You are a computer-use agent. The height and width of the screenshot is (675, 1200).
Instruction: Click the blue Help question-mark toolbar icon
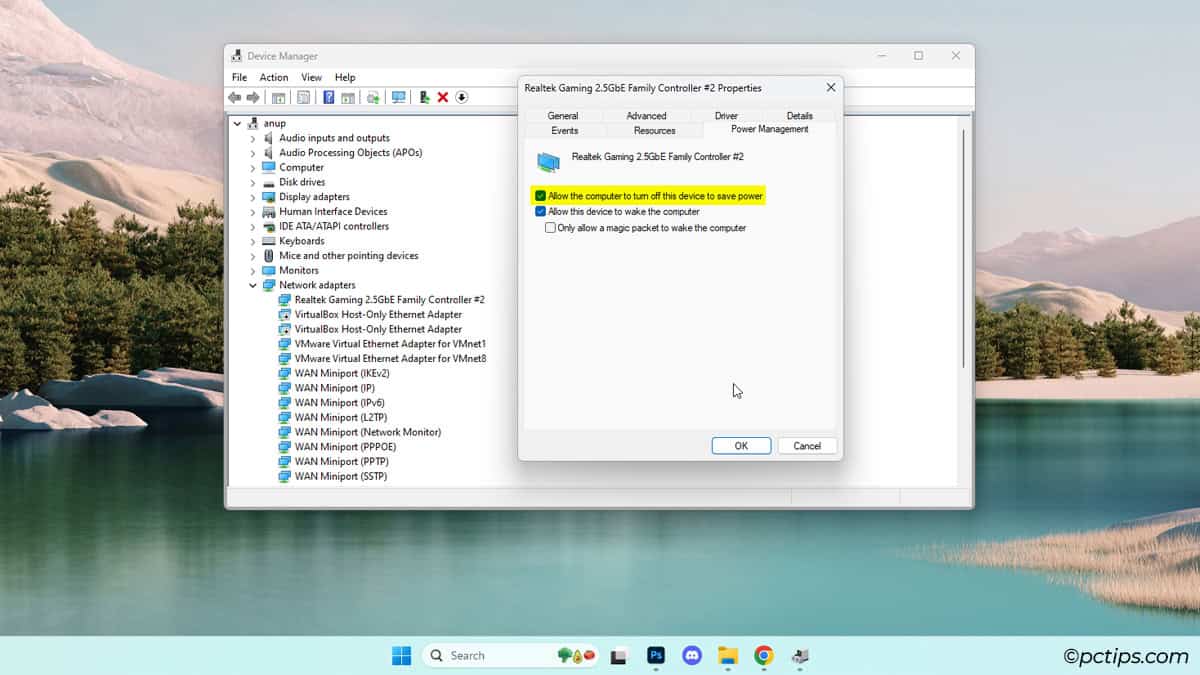pyautogui.click(x=328, y=97)
